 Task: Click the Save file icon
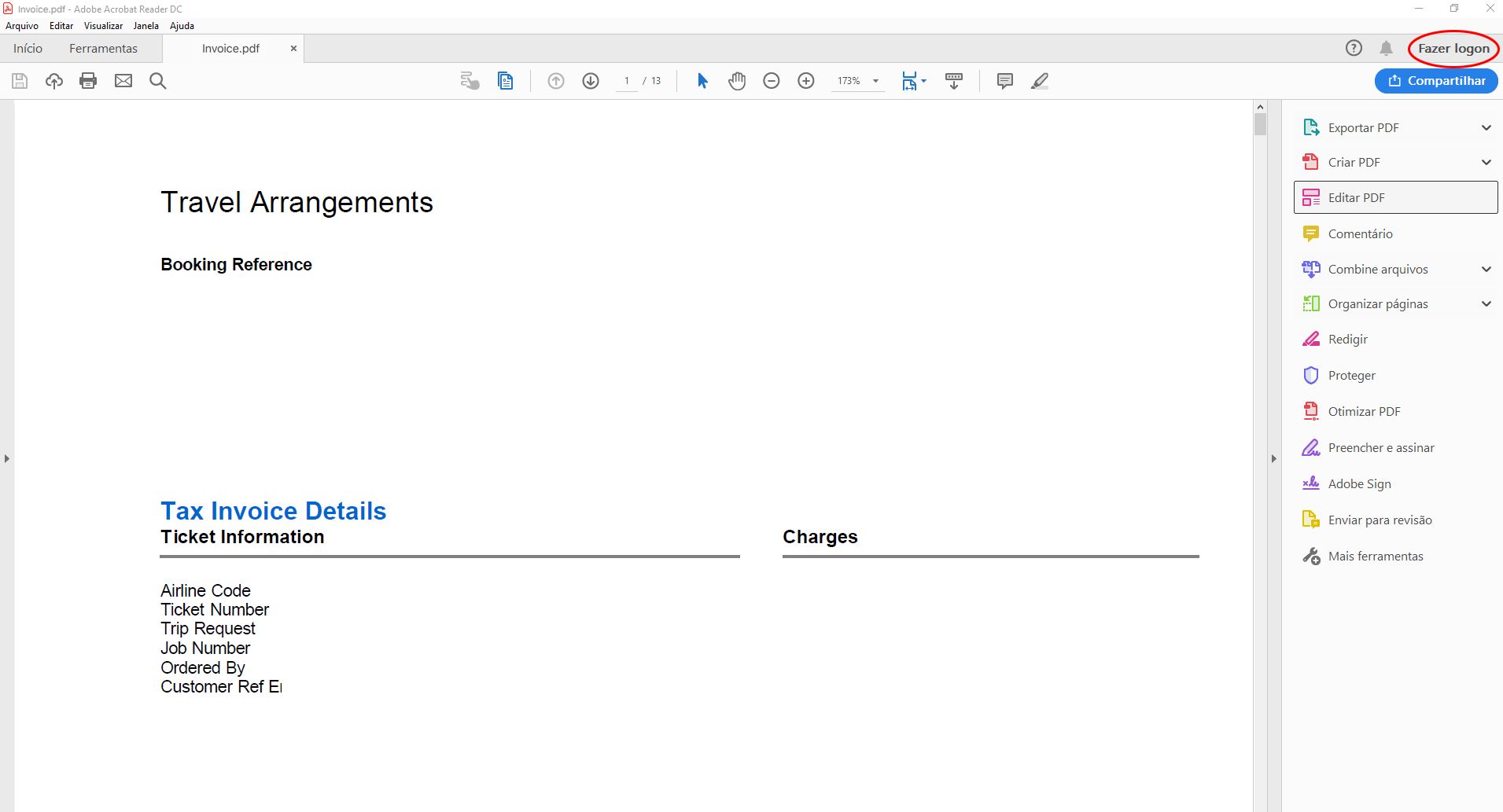pyautogui.click(x=20, y=81)
